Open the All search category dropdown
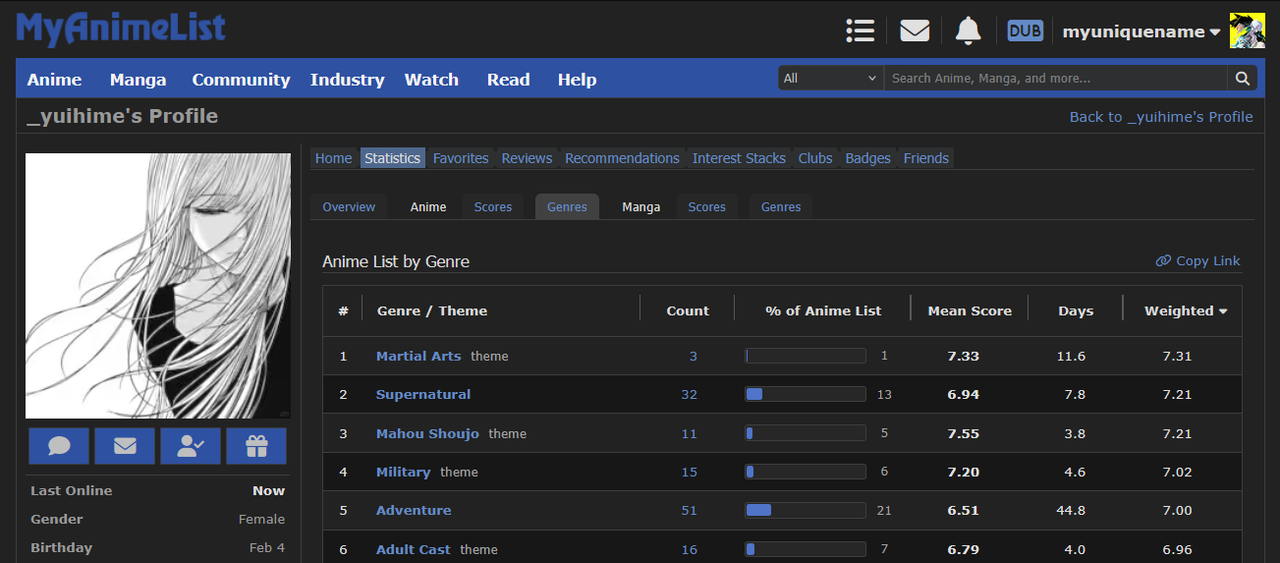This screenshot has height=563, width=1280. 830,78
